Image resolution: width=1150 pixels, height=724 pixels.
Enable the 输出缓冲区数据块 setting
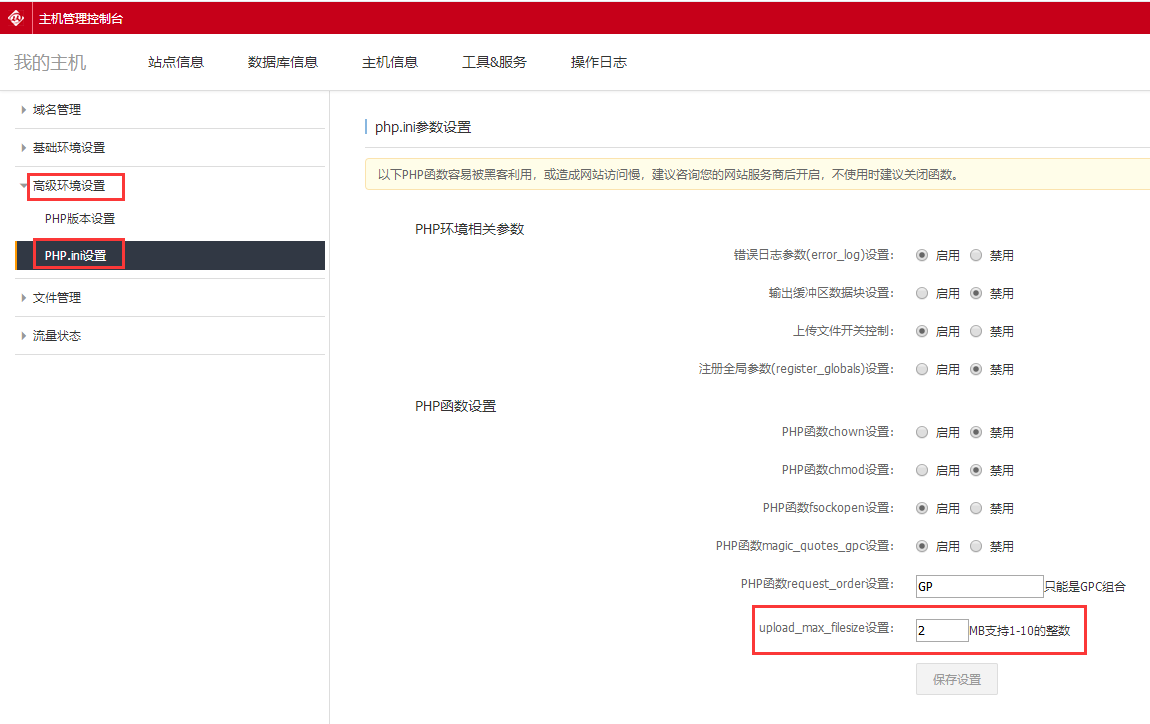(x=922, y=293)
